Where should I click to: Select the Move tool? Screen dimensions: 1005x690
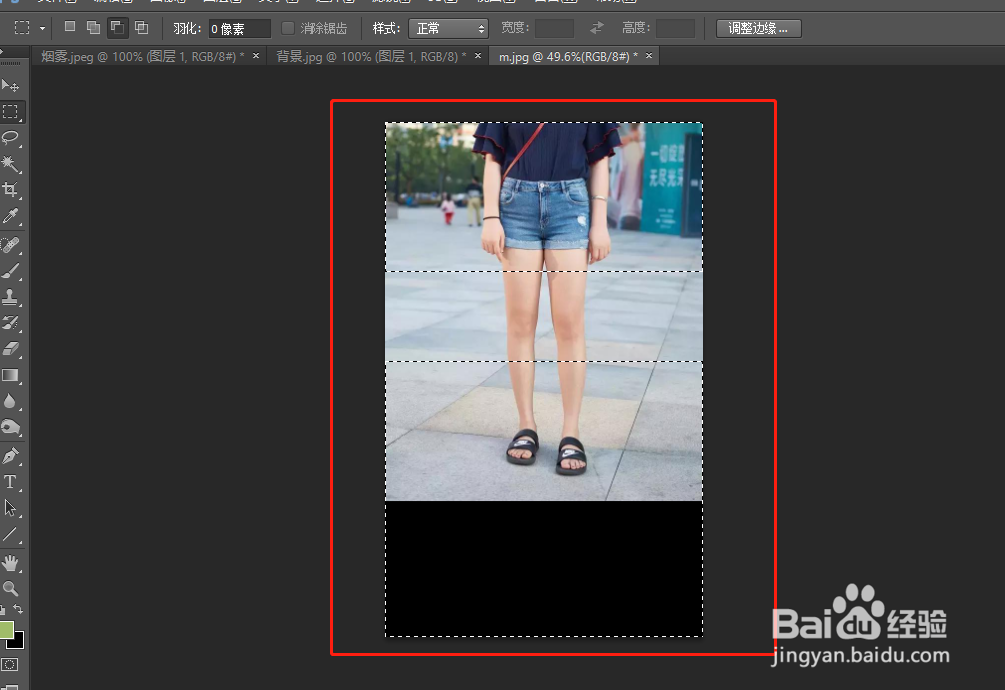(x=10, y=85)
